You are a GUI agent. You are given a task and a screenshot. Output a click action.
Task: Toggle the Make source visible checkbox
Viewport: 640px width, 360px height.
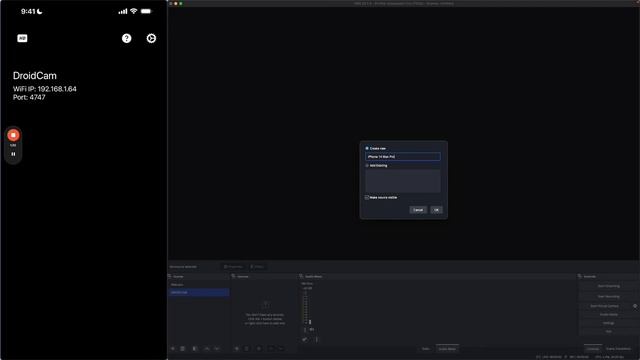pyautogui.click(x=367, y=197)
